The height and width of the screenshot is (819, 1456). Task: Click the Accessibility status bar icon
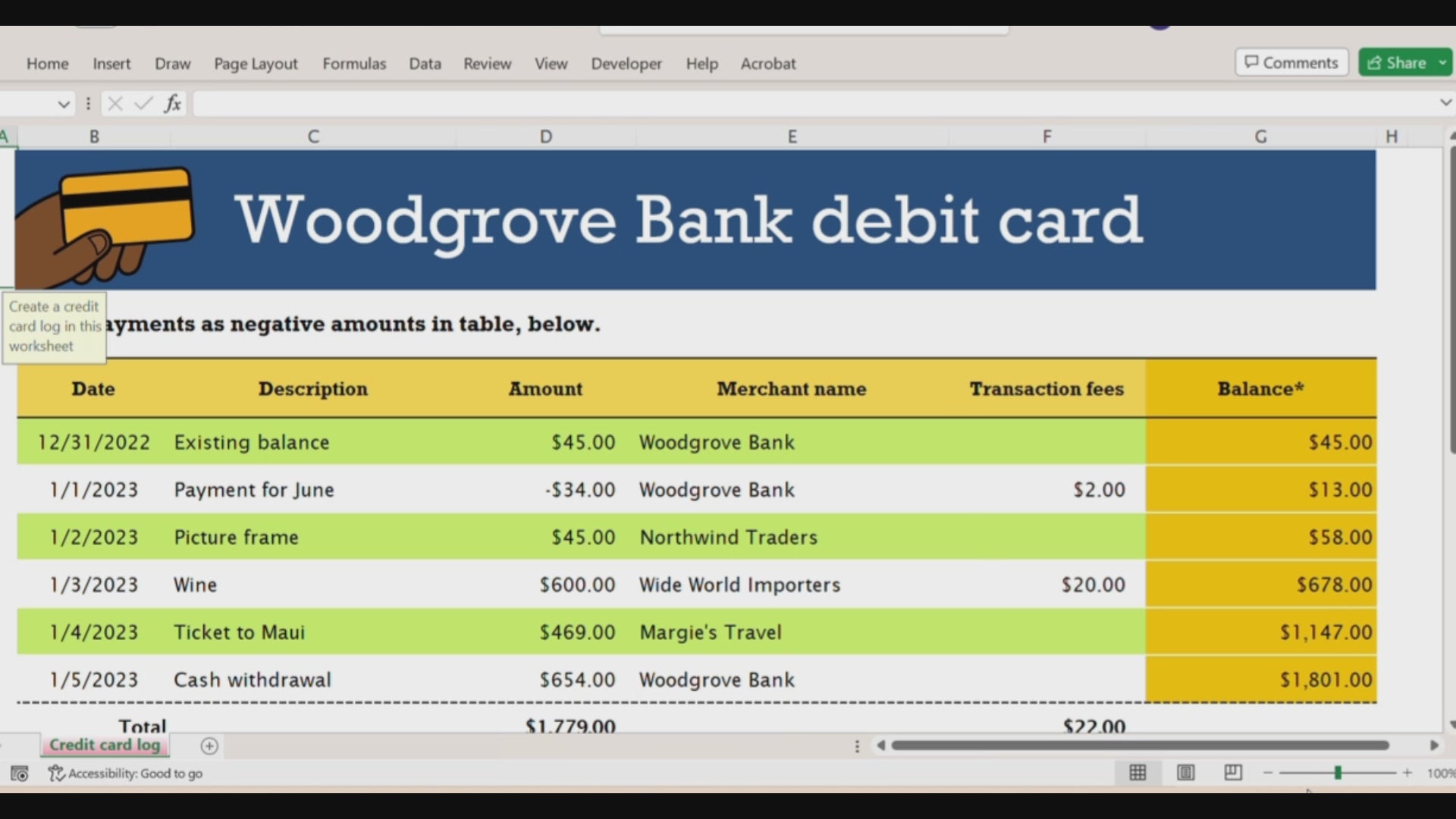[55, 773]
